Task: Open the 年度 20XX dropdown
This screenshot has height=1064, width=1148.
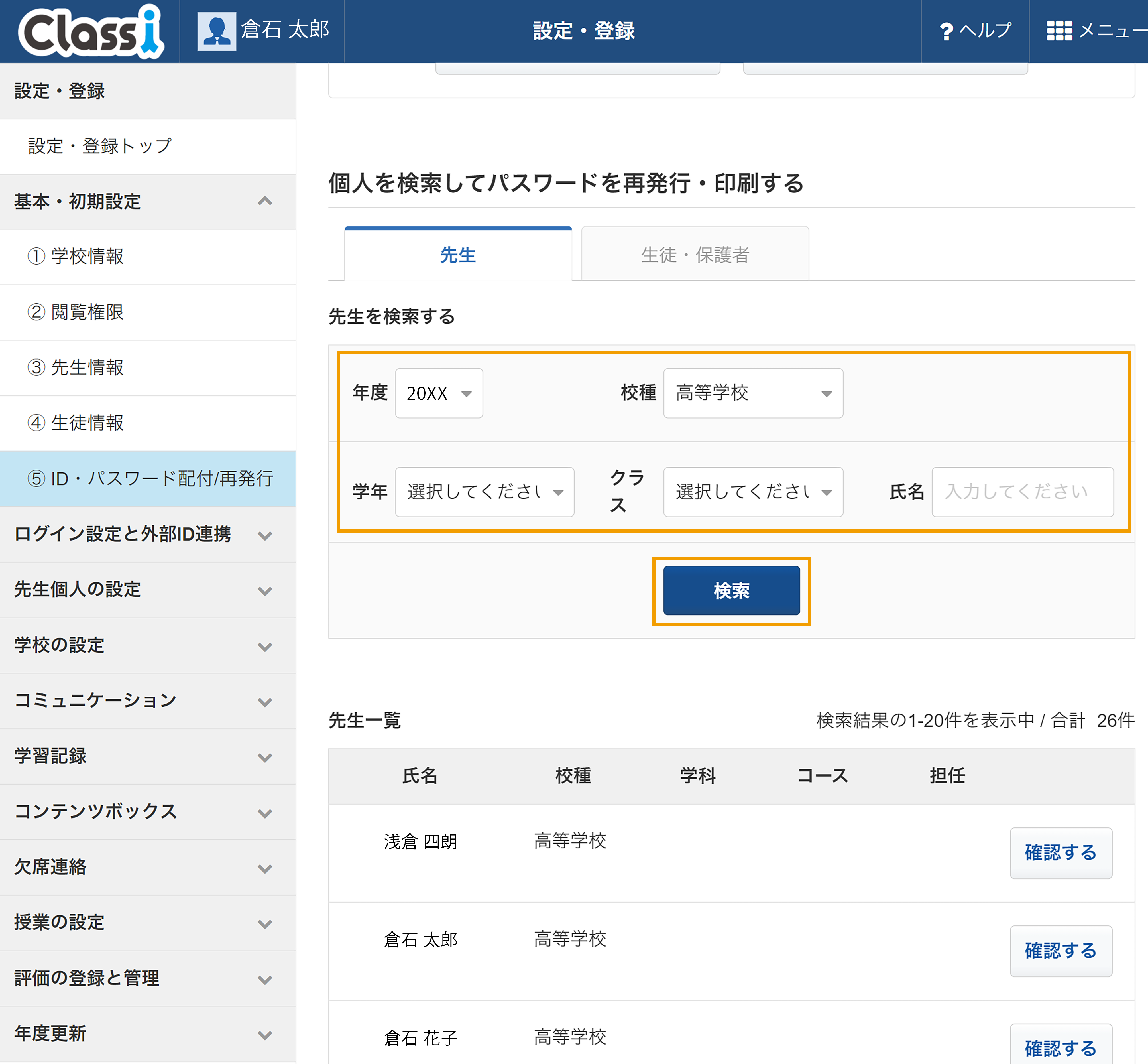Action: [x=439, y=393]
